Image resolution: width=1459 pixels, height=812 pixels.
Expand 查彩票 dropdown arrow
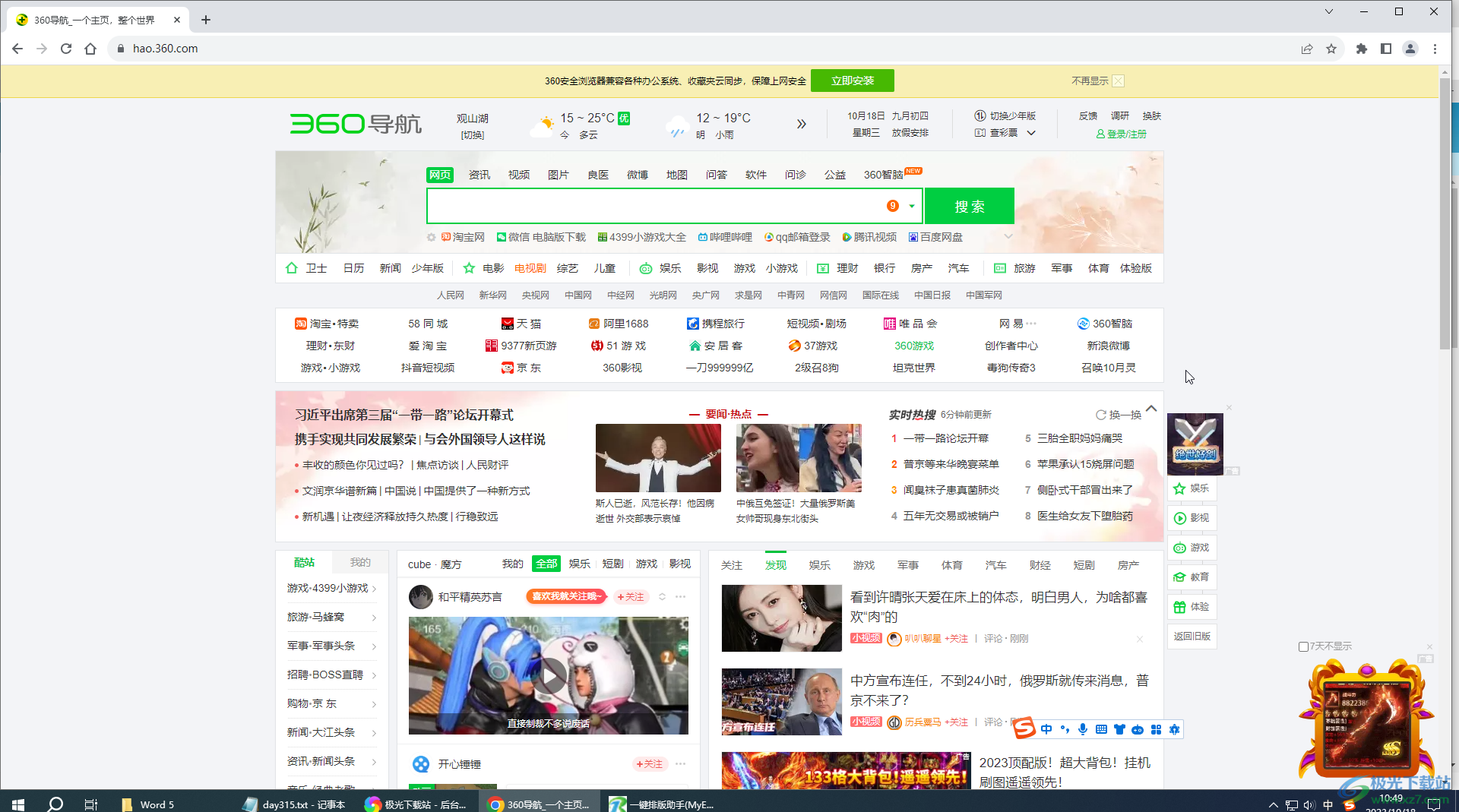point(1031,133)
